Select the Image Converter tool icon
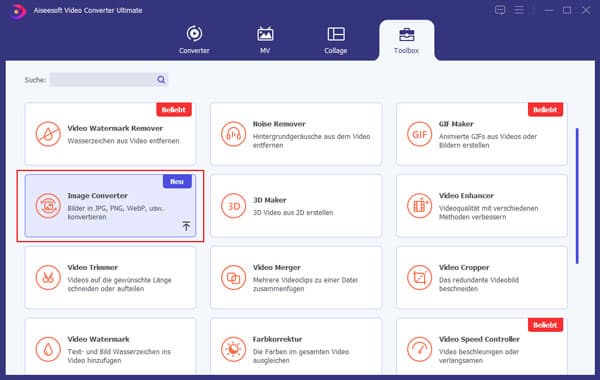 click(48, 206)
